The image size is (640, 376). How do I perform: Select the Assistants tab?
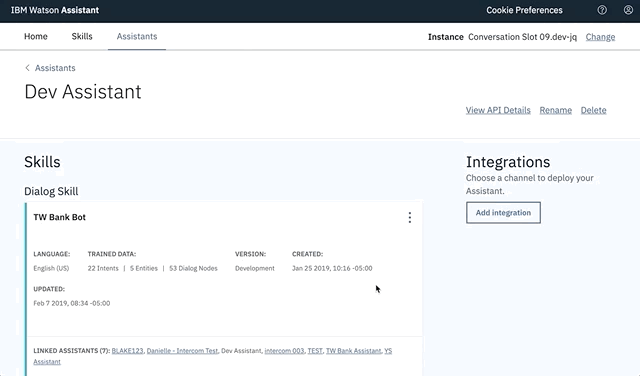[x=137, y=36]
